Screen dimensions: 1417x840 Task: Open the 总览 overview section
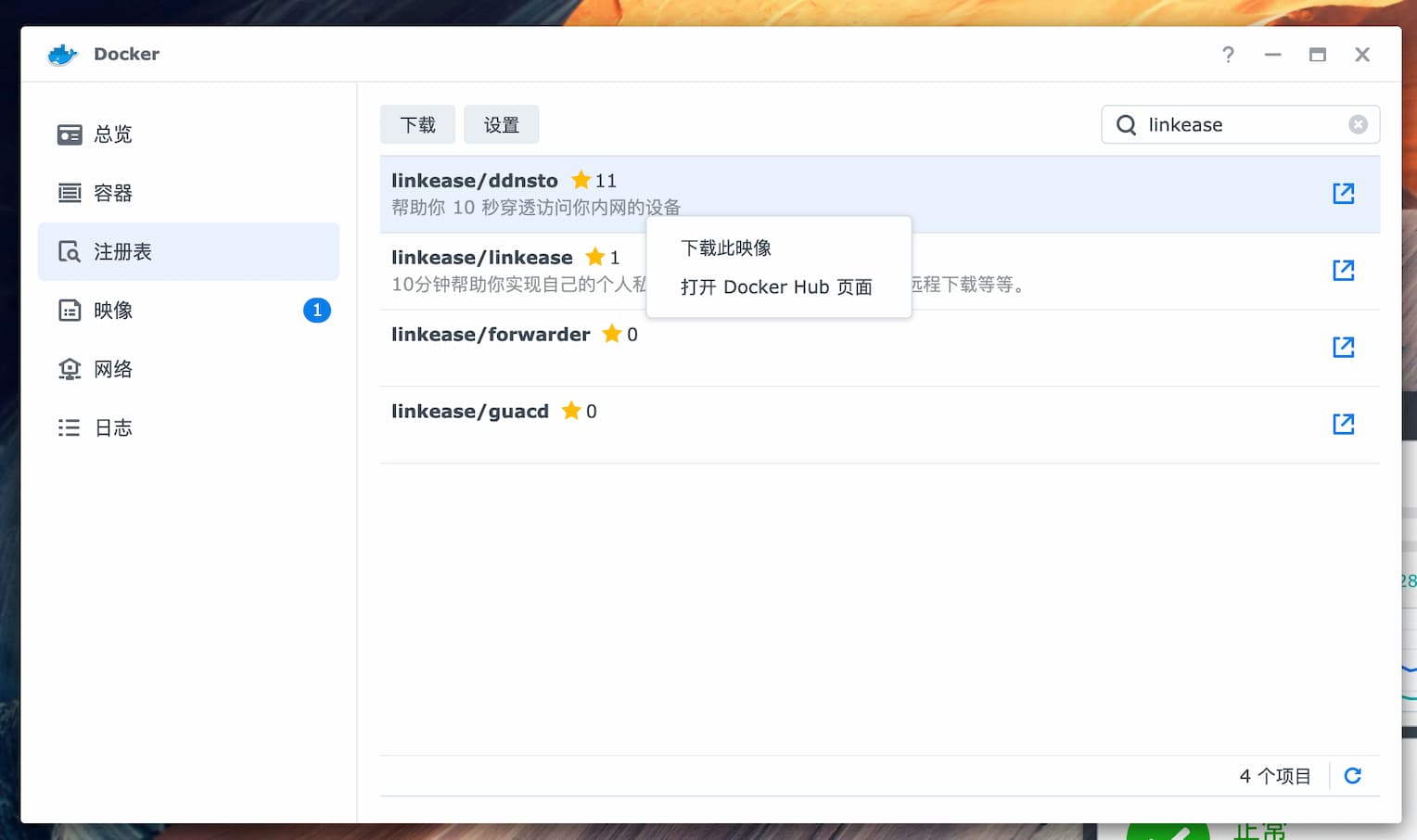(188, 134)
